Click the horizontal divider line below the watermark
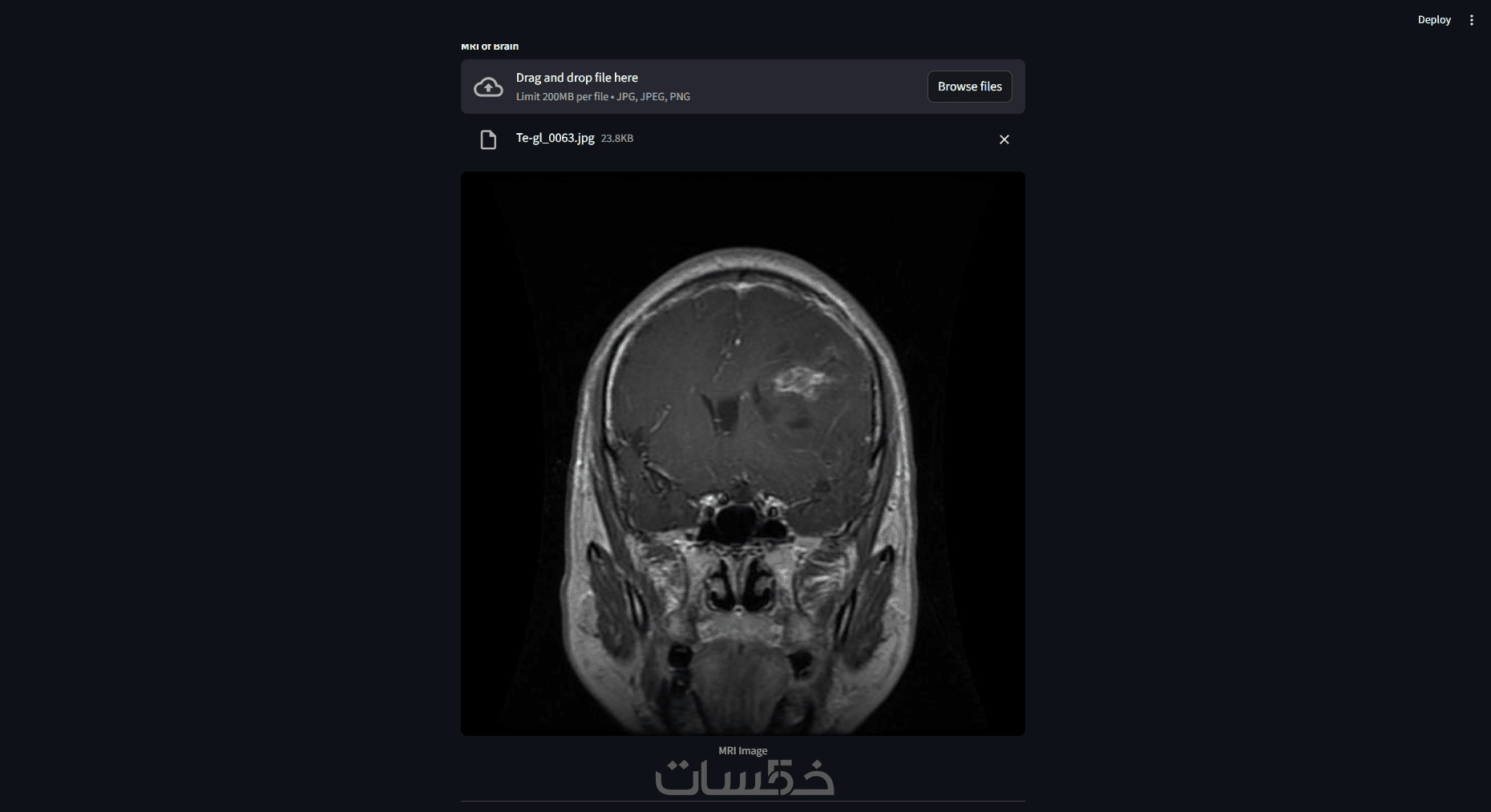 tap(742, 801)
